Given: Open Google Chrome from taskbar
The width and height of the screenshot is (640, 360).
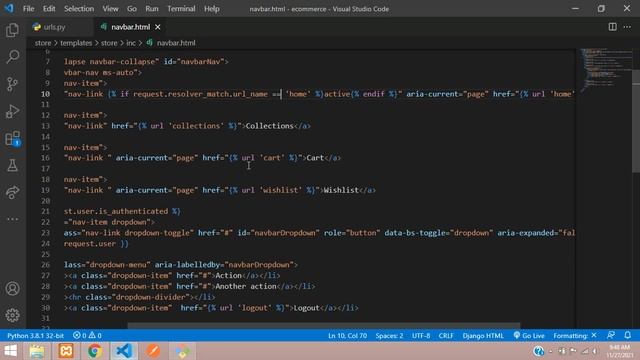Looking at the screenshot, I should 95,351.
